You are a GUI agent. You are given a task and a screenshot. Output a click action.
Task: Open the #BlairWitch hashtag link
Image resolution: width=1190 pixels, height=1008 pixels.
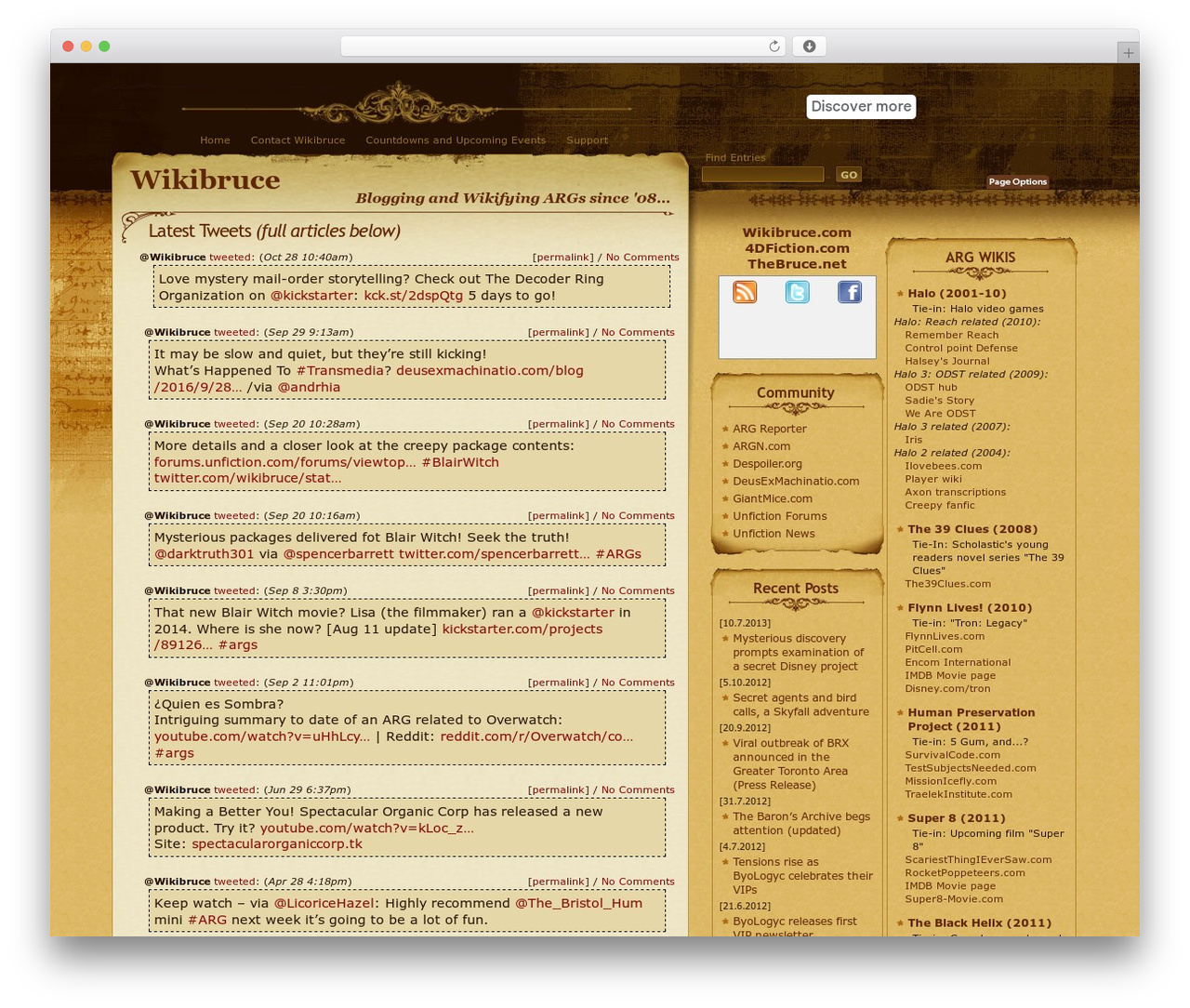[x=460, y=462]
